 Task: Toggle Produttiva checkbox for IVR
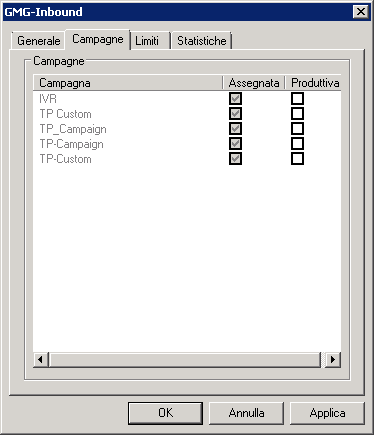click(297, 99)
